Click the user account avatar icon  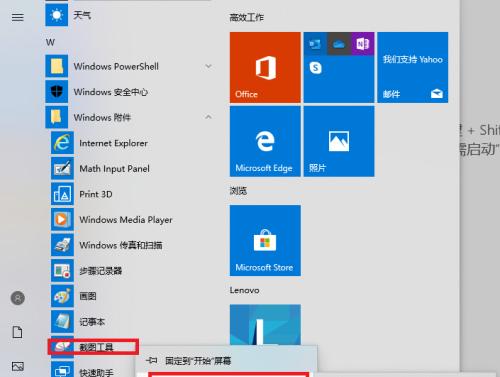(18, 298)
